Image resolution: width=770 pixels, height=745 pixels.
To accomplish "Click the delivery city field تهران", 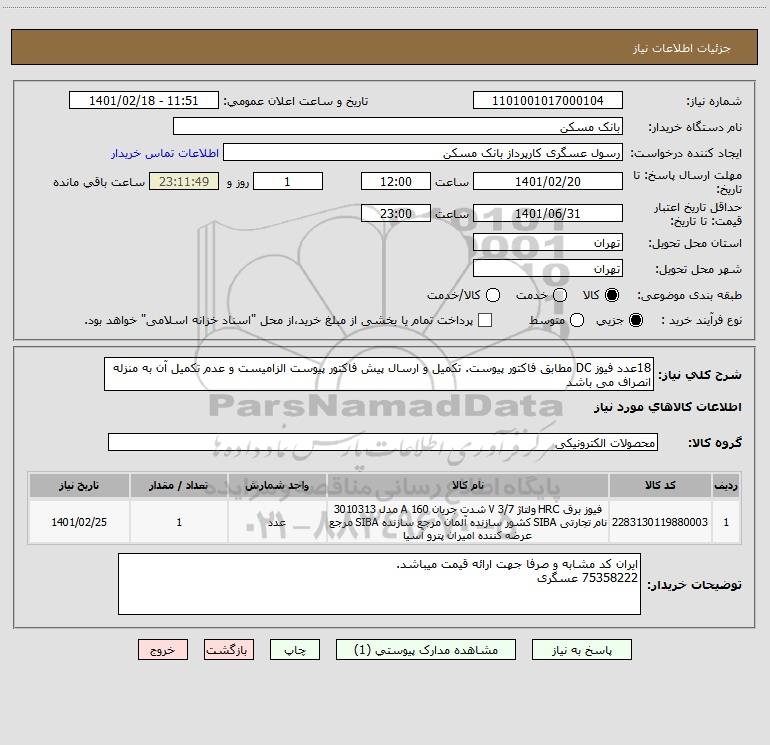I will (548, 269).
